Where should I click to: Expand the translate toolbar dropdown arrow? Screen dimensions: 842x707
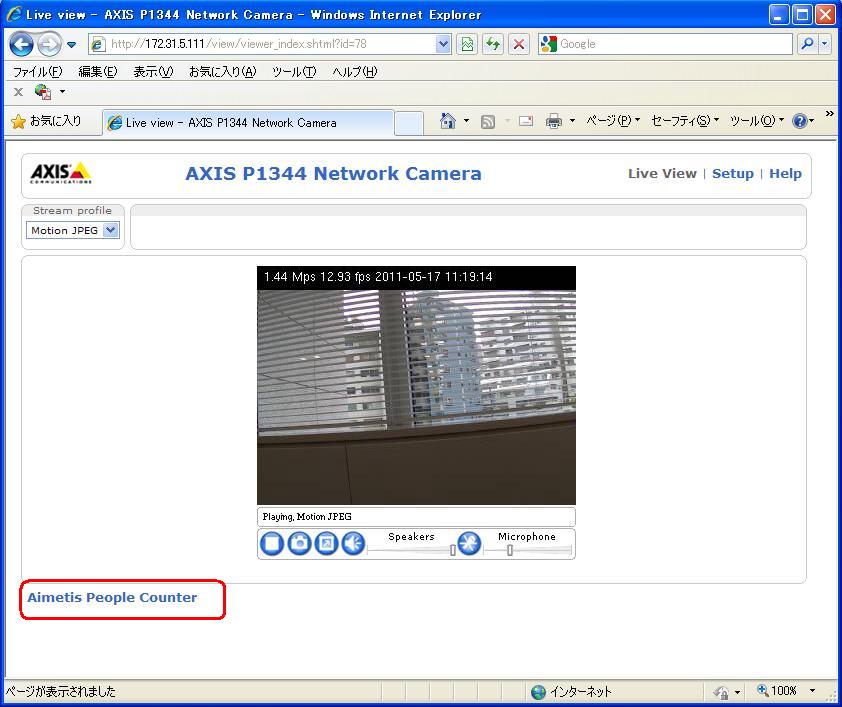pos(62,92)
